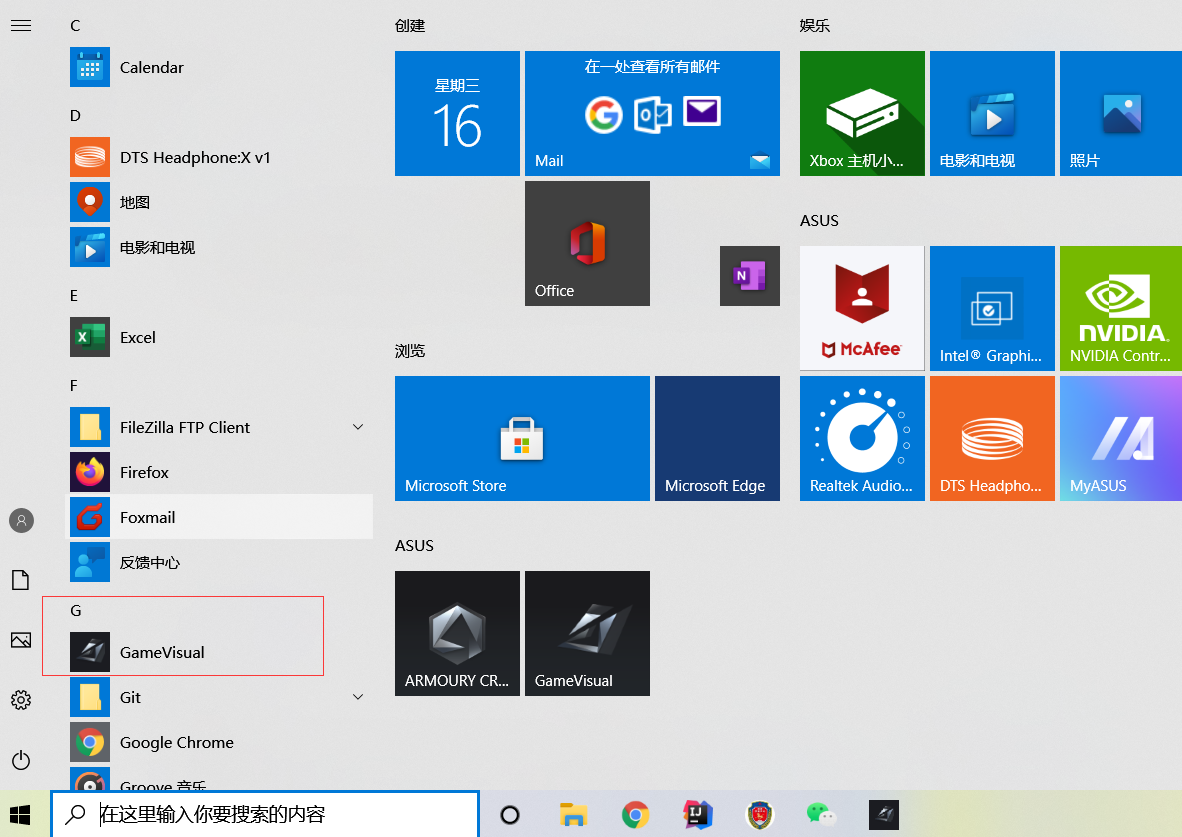This screenshot has height=837, width=1182.
Task: Expand the Start hamburger menu
Action: [x=21, y=26]
